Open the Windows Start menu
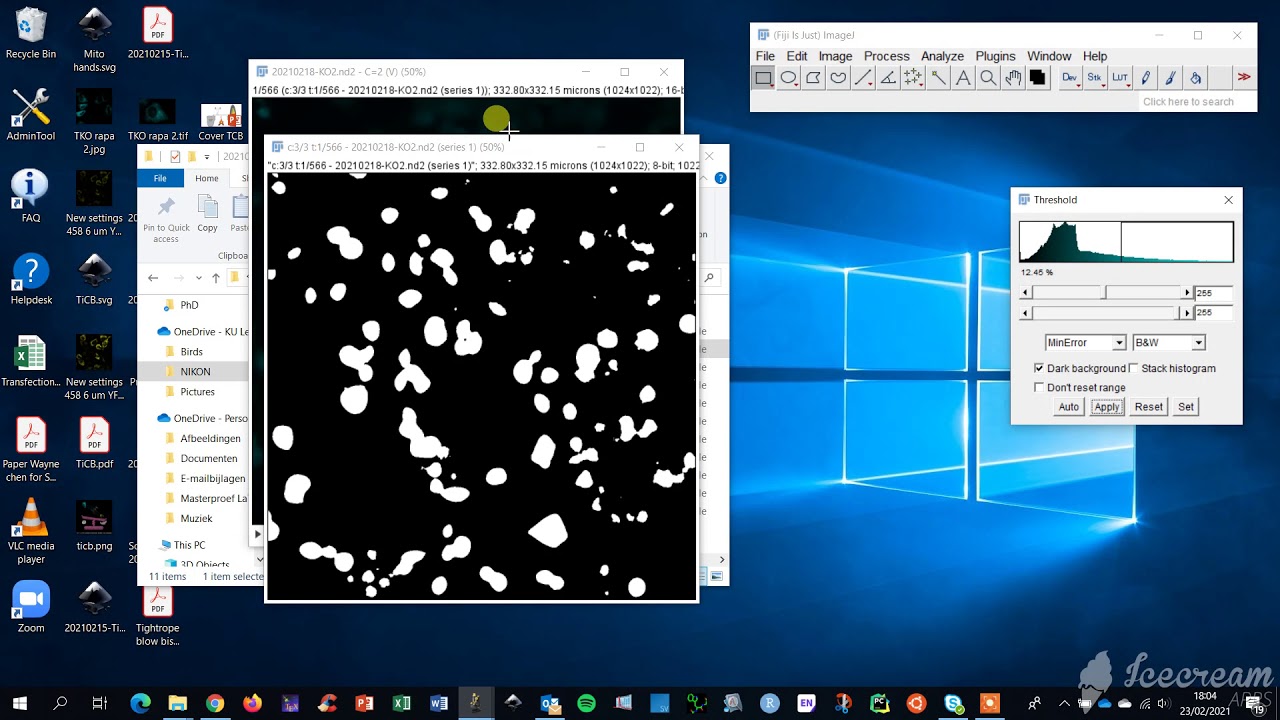The height and width of the screenshot is (720, 1280). click(x=19, y=704)
